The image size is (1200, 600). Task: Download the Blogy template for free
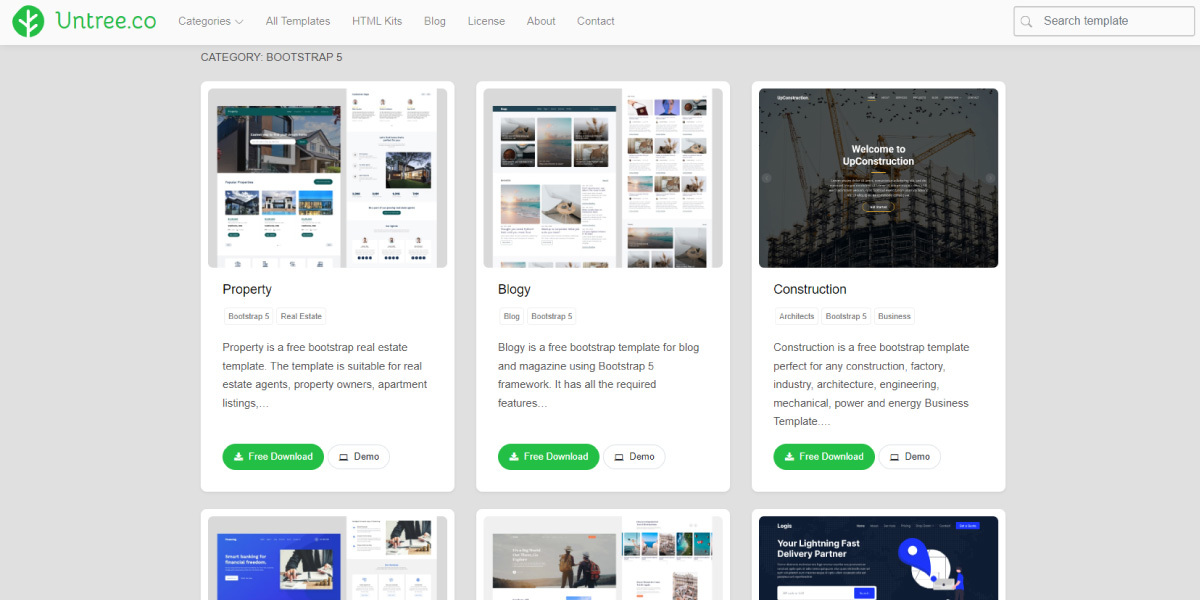point(549,457)
